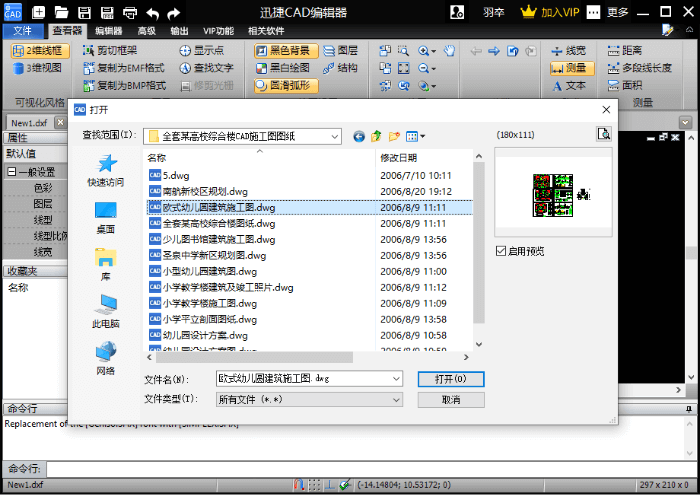Open zoom-in dropdown arrow in ribbon
This screenshot has height=495, width=700.
pyautogui.click(x=433, y=51)
